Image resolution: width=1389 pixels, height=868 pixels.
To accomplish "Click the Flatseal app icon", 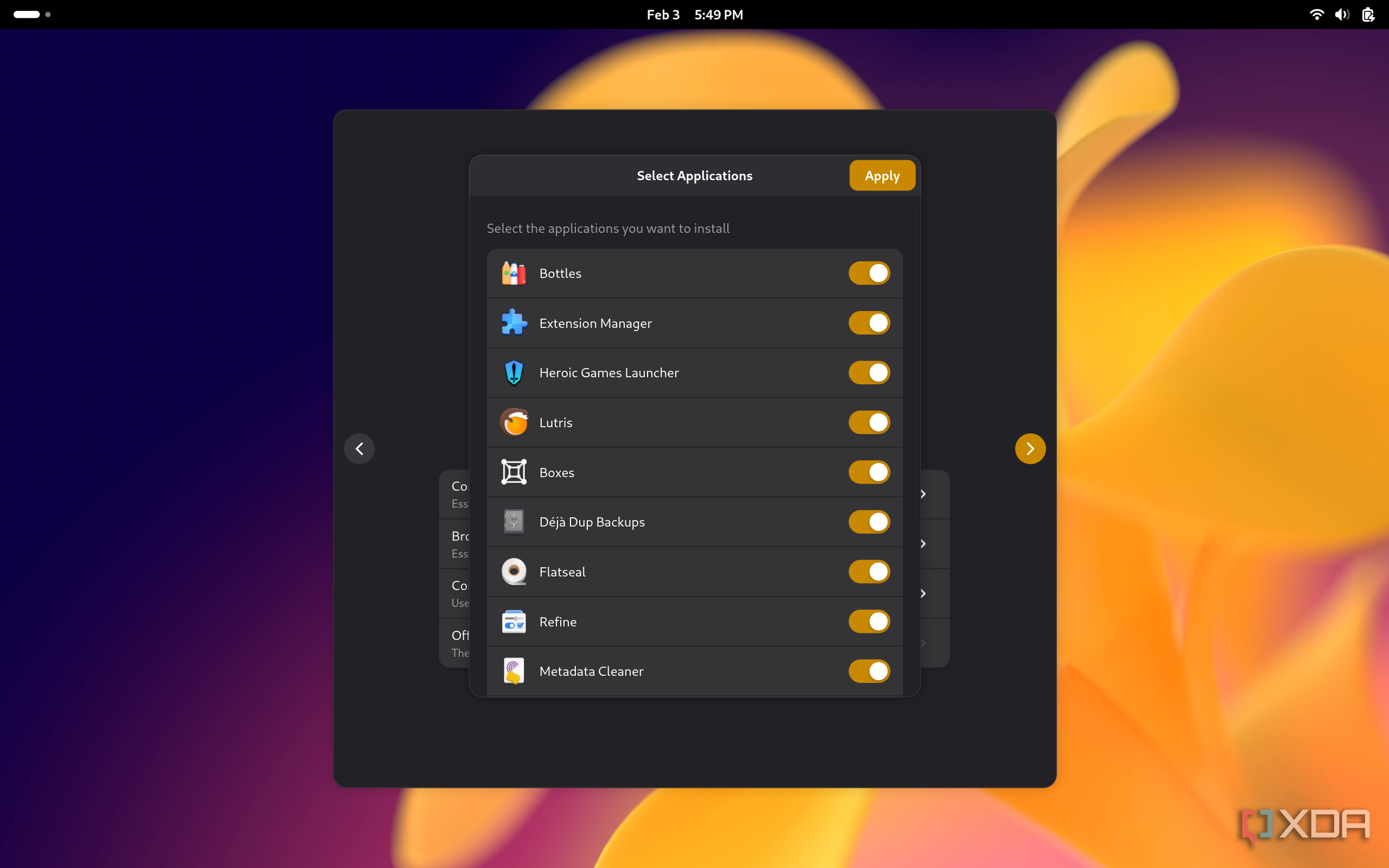I will tap(513, 572).
